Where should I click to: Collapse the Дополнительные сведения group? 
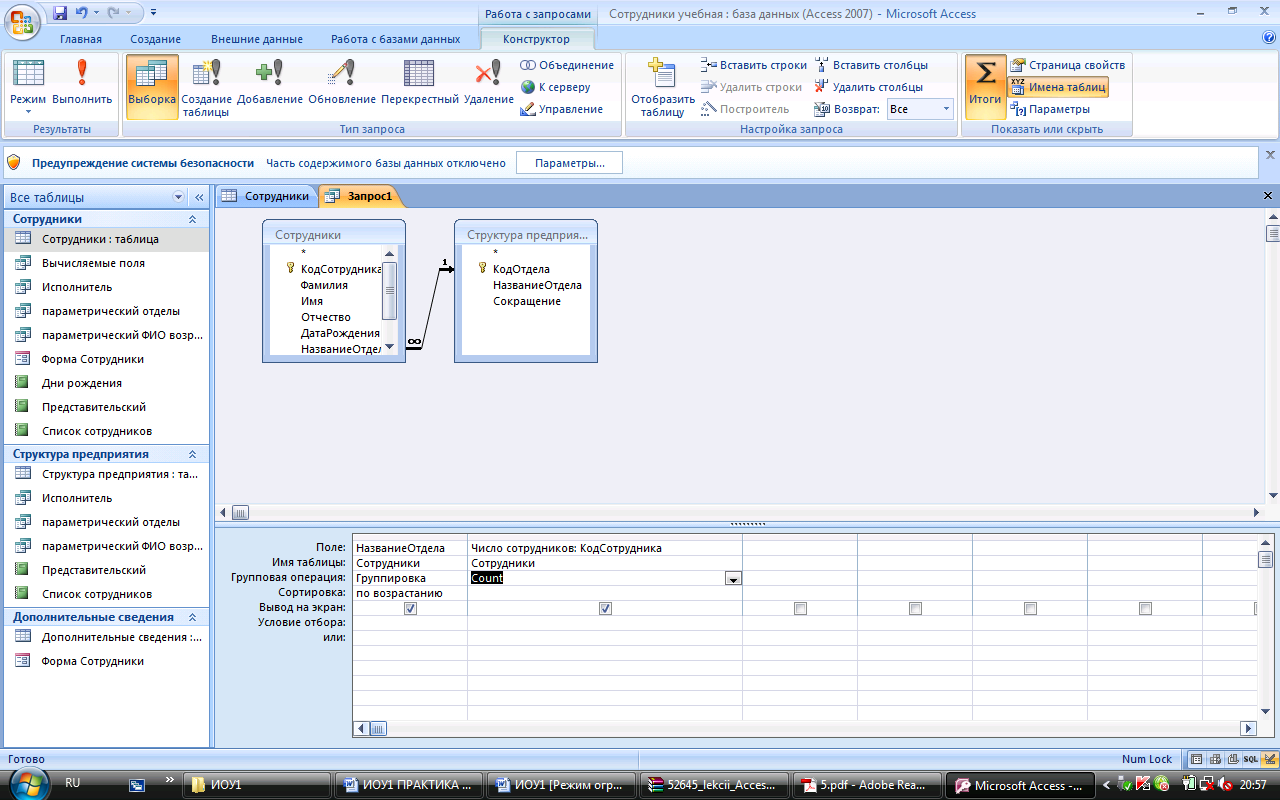(192, 617)
